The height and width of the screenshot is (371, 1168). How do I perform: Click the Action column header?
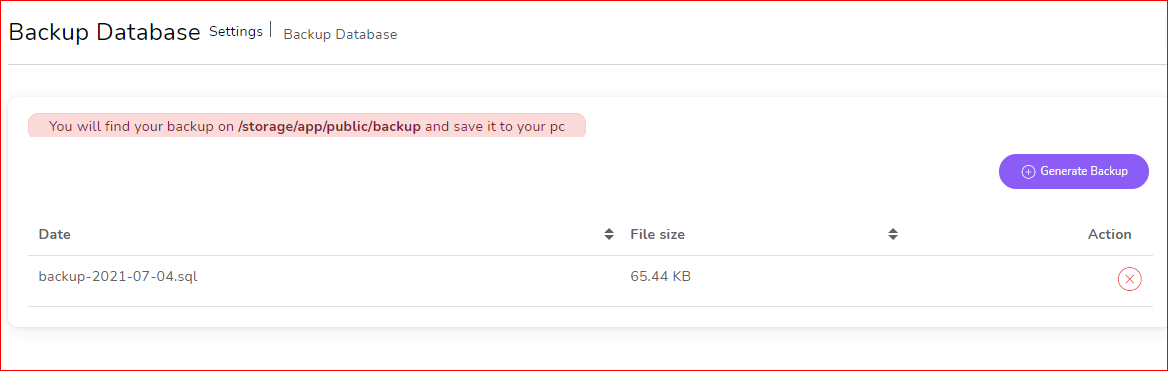(1109, 234)
